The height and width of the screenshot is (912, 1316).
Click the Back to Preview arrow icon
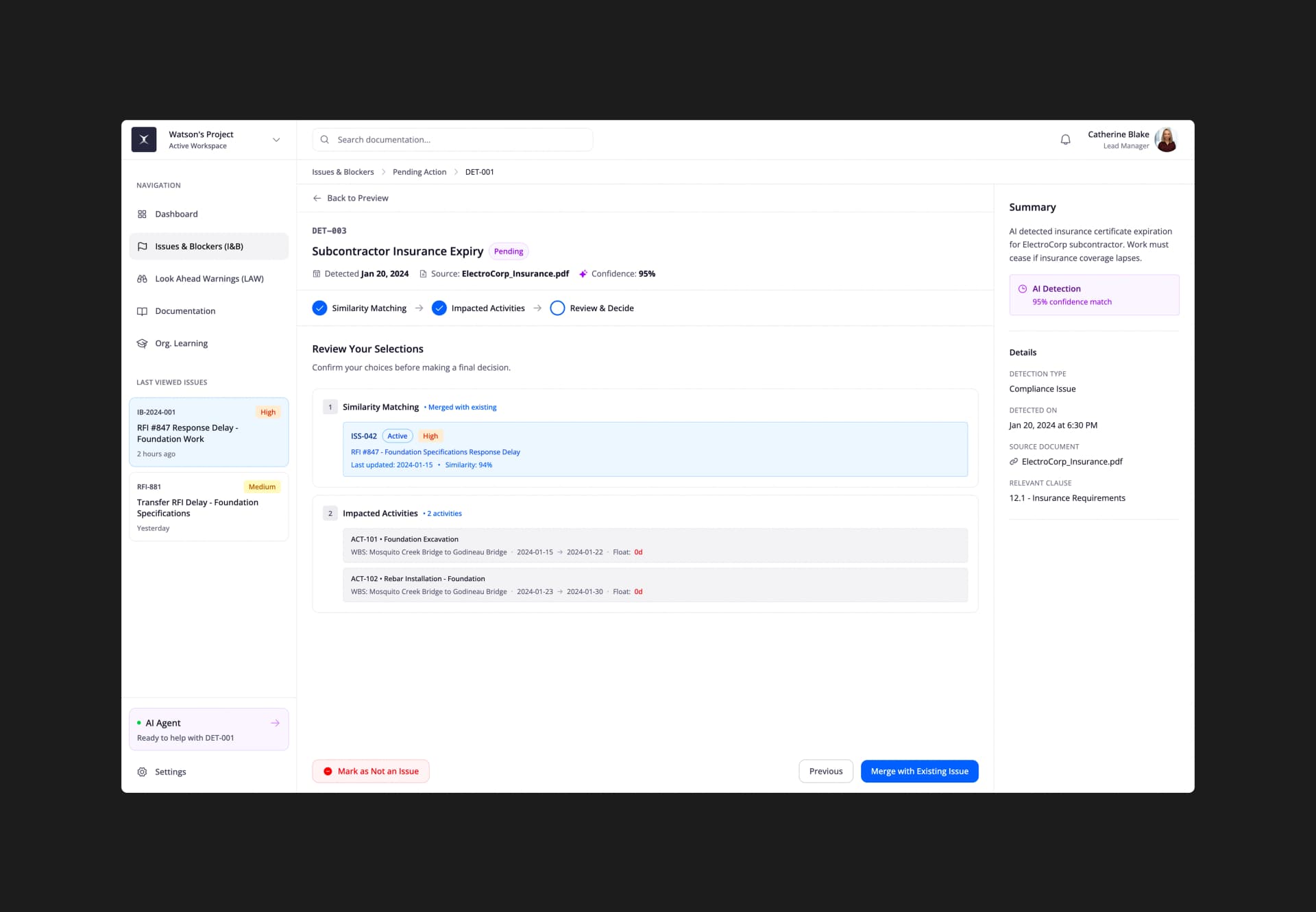317,198
